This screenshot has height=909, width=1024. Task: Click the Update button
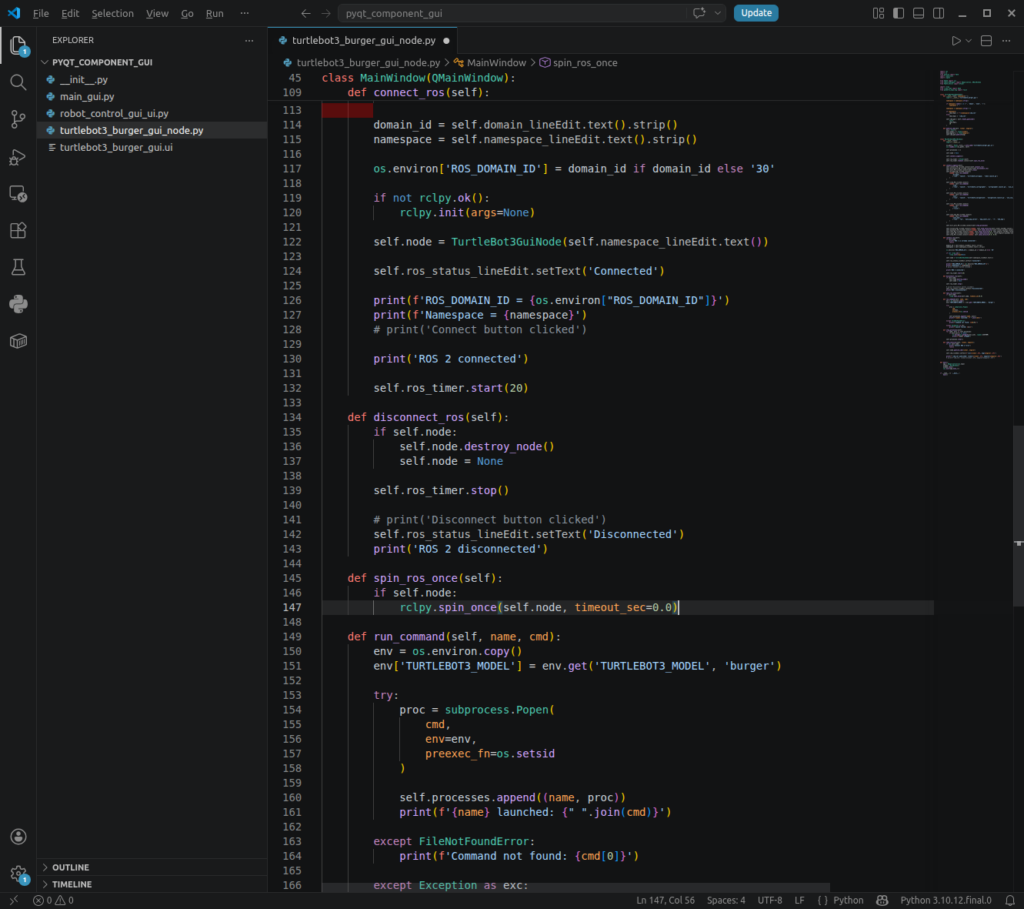pos(756,13)
